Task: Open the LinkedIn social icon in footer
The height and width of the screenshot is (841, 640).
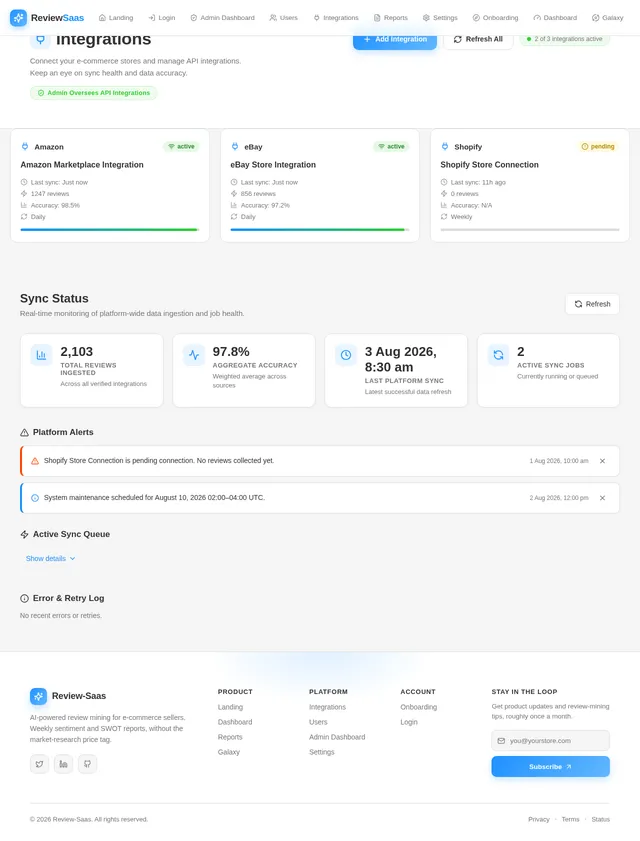Action: click(x=63, y=764)
